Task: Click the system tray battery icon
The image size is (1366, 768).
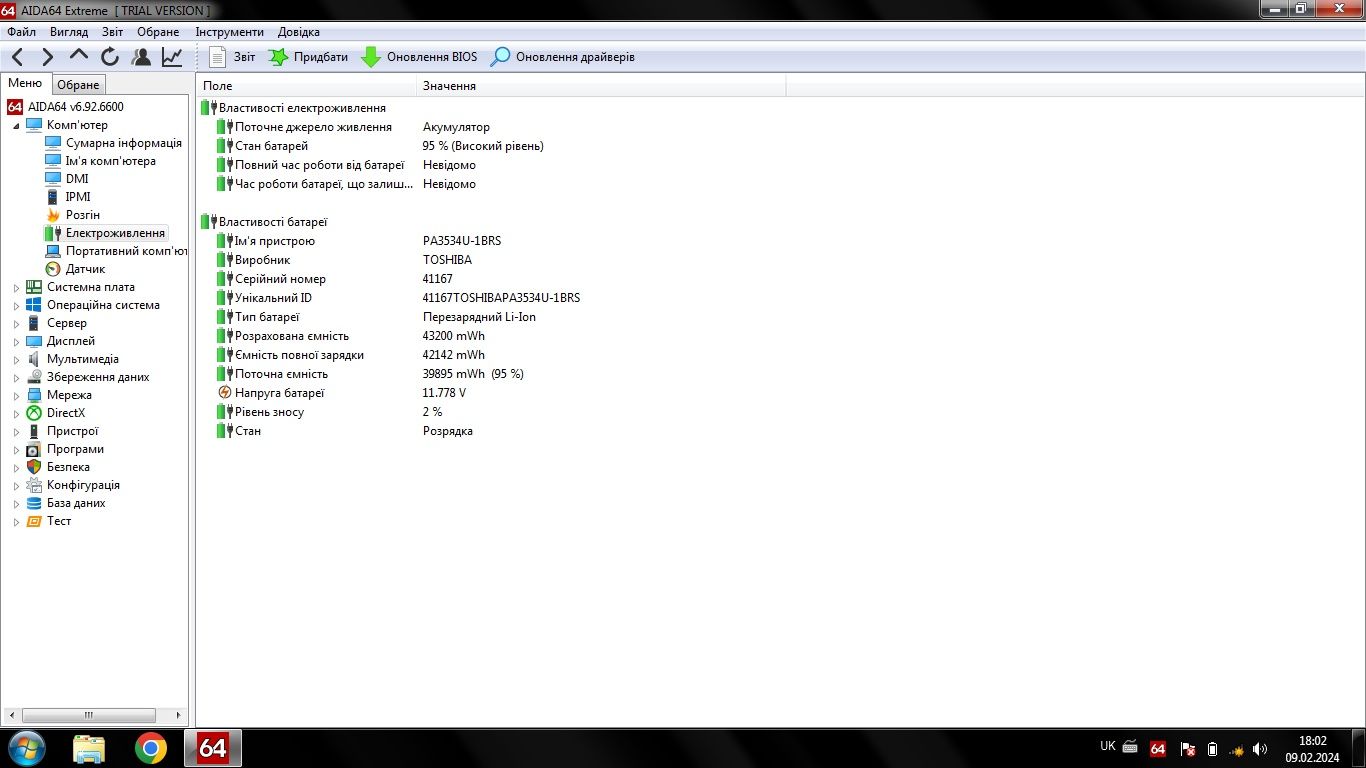Action: coord(1212,748)
